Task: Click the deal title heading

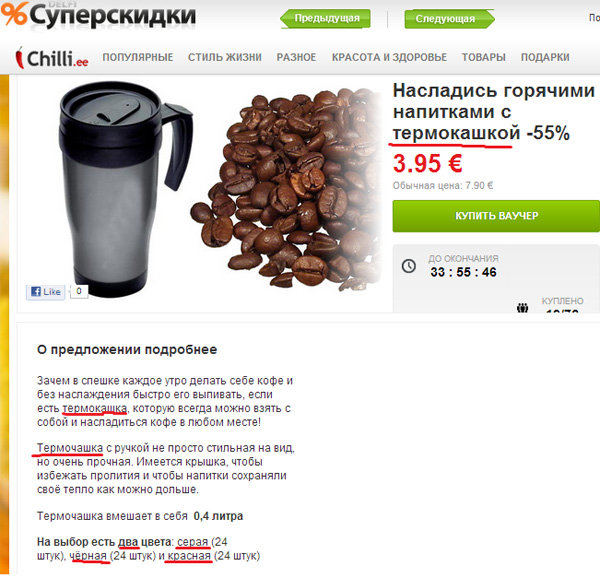Action: 494,112
